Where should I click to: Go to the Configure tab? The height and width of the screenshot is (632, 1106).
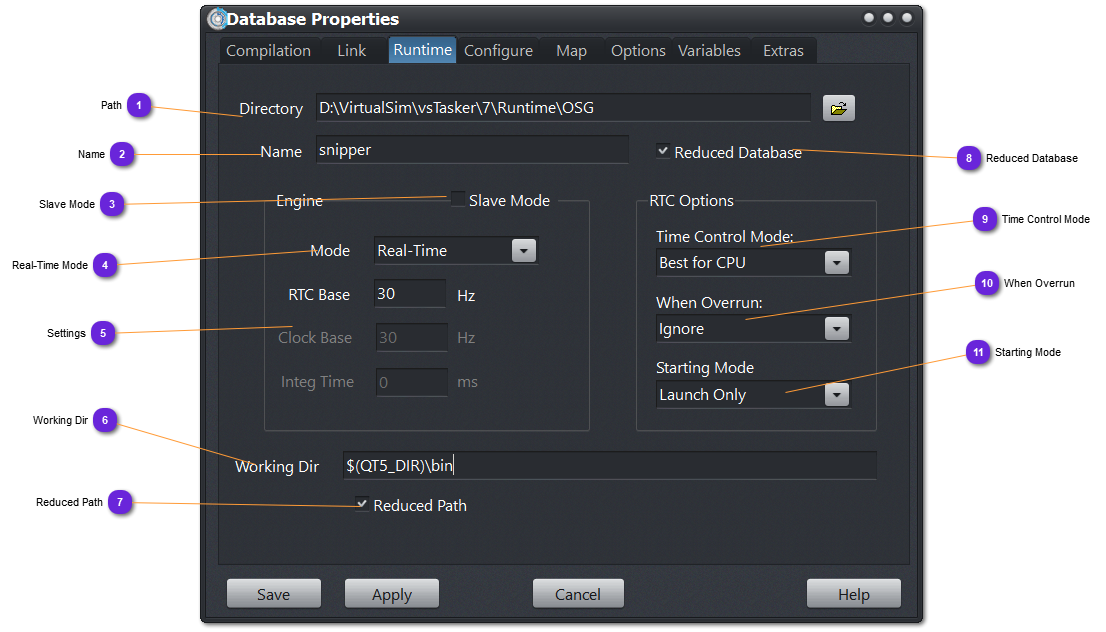click(498, 51)
